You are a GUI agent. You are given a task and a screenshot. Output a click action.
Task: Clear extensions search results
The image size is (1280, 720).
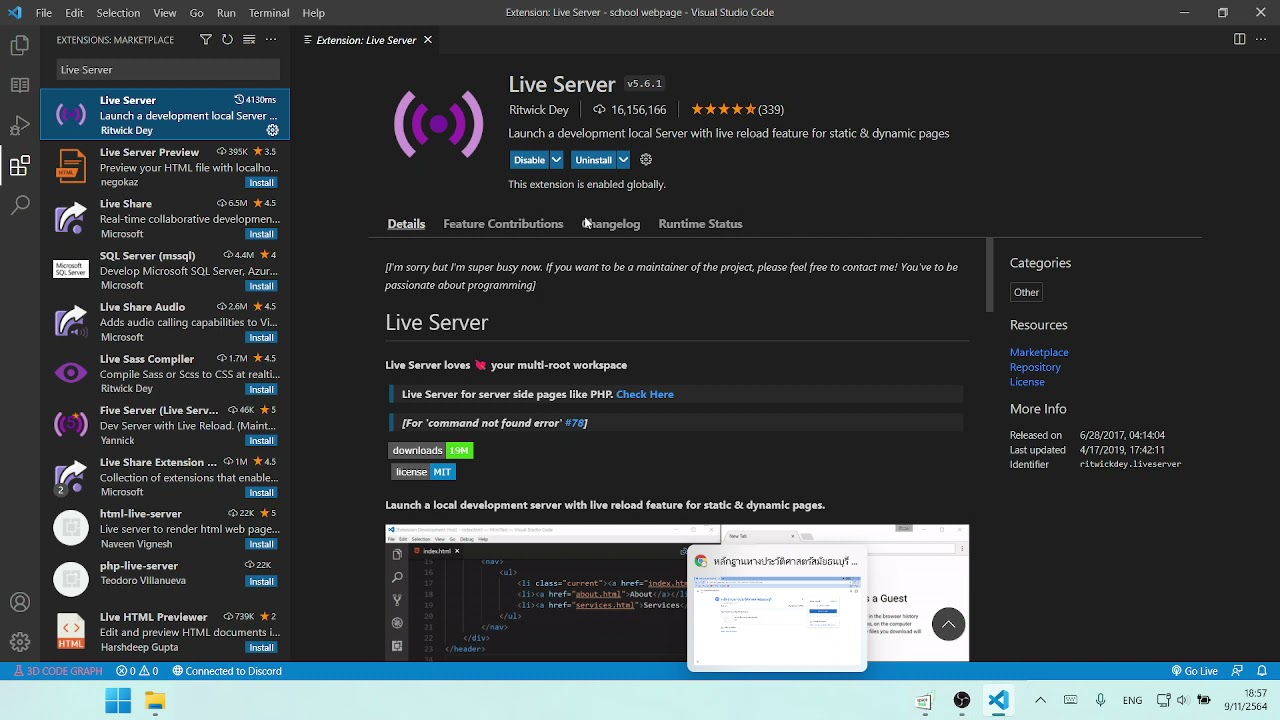point(249,40)
